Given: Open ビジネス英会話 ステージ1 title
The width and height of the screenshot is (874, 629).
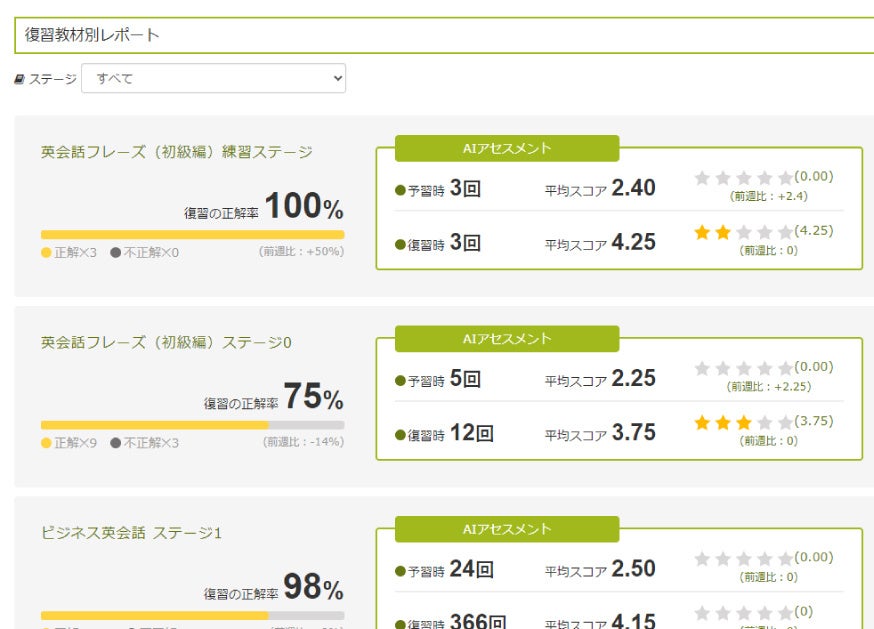Looking at the screenshot, I should pyautogui.click(x=131, y=533).
